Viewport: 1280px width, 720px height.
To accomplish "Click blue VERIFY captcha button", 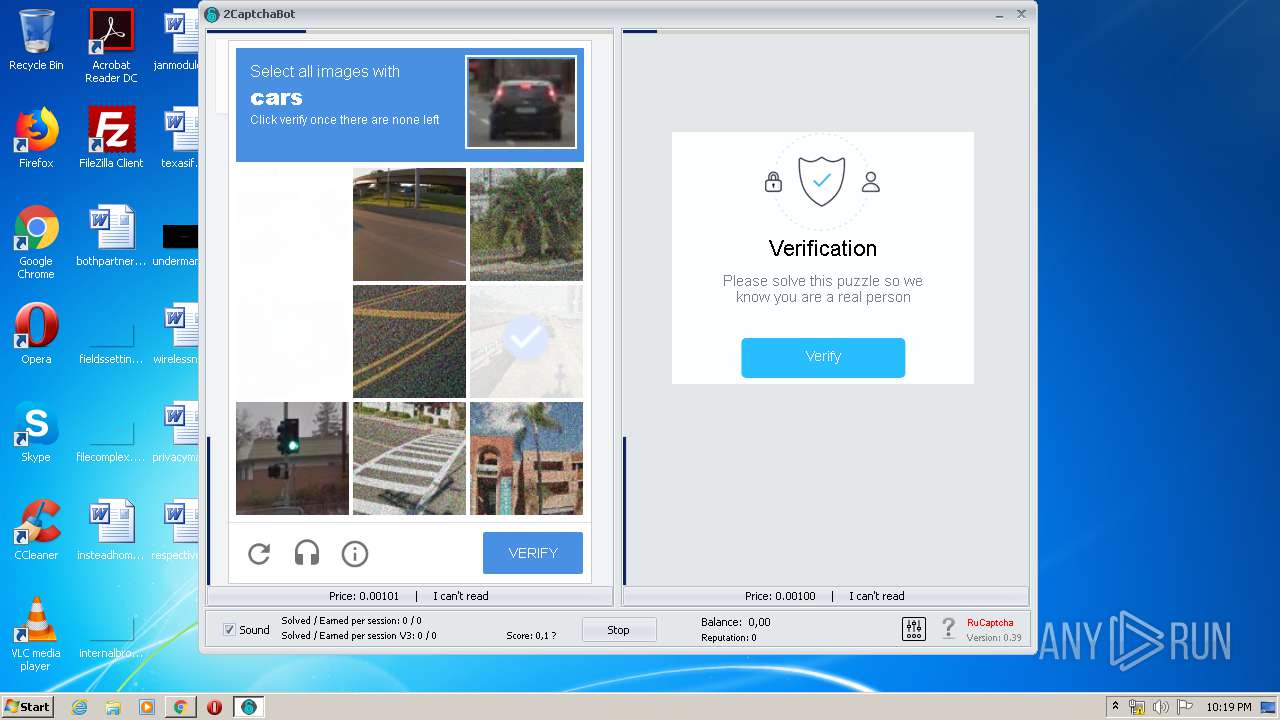I will pyautogui.click(x=533, y=553).
